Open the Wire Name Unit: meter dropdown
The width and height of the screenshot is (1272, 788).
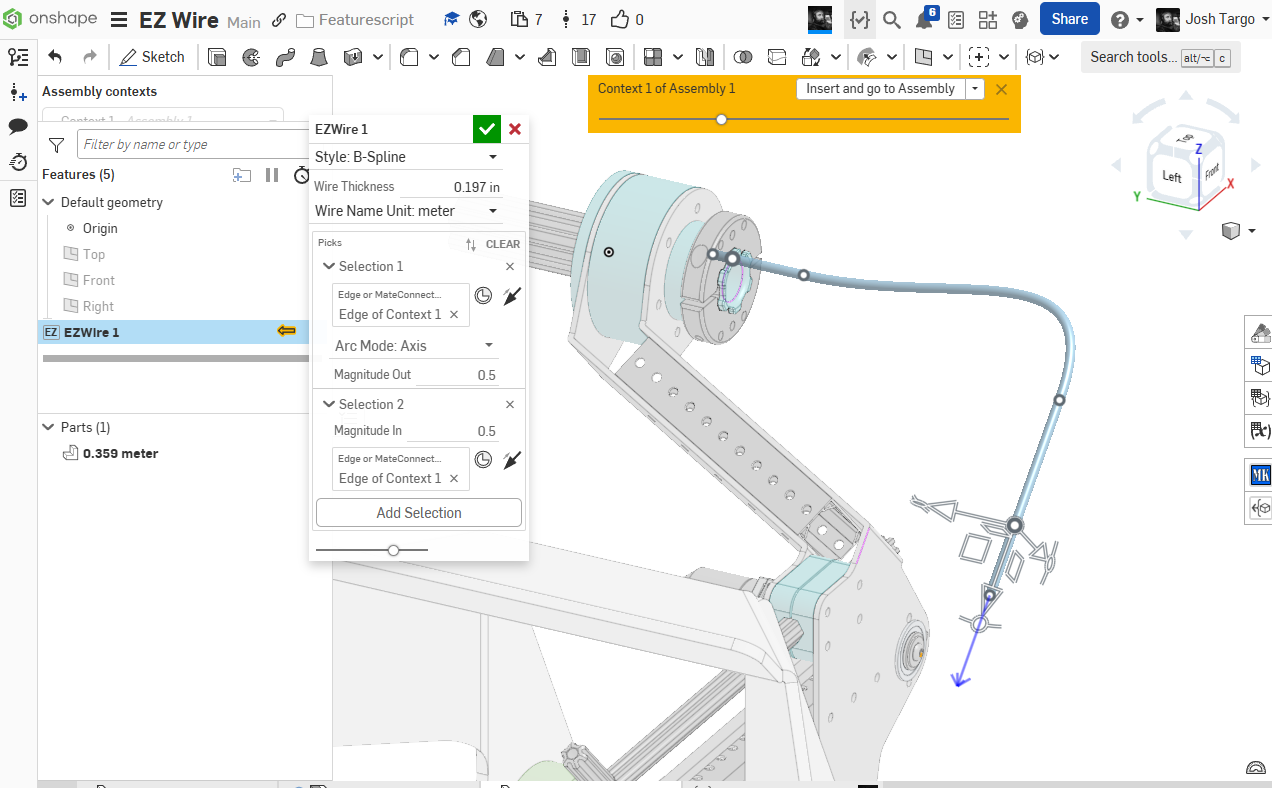click(x=406, y=211)
